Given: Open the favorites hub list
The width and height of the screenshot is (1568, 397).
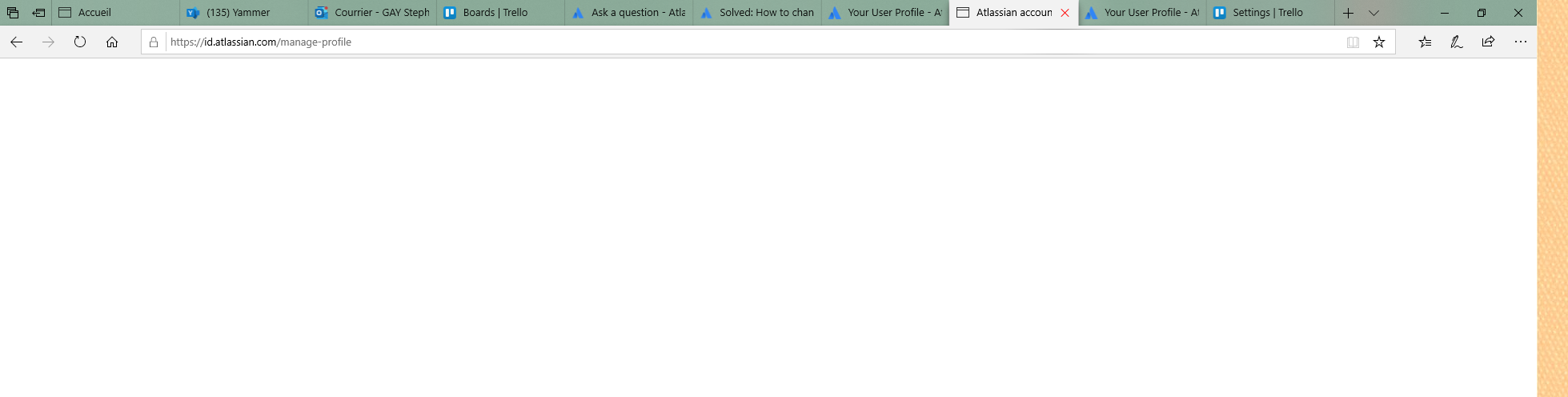Looking at the screenshot, I should [1425, 42].
